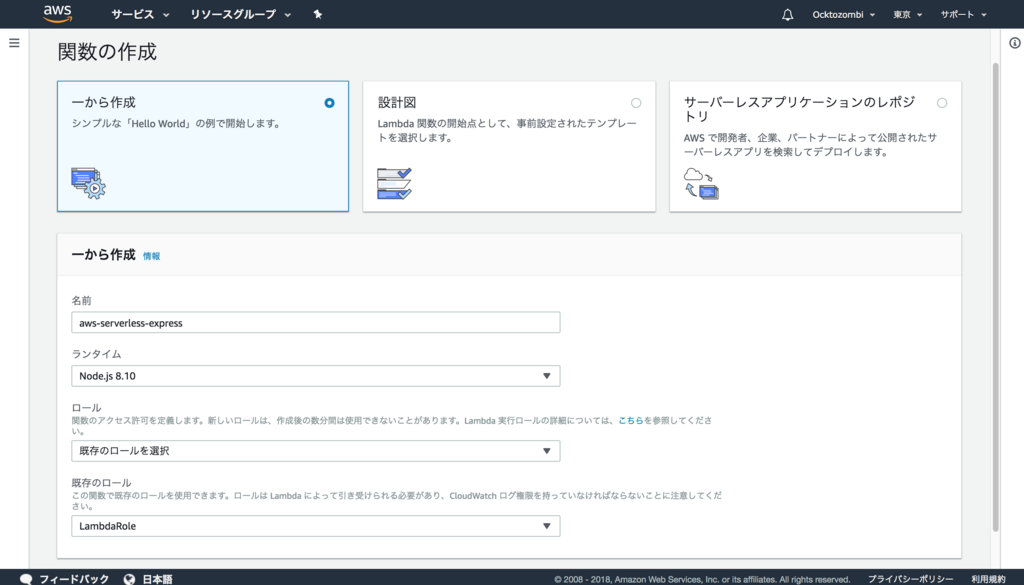This screenshot has height=585, width=1024.
Task: Click the AWS logo home icon
Action: click(x=57, y=14)
